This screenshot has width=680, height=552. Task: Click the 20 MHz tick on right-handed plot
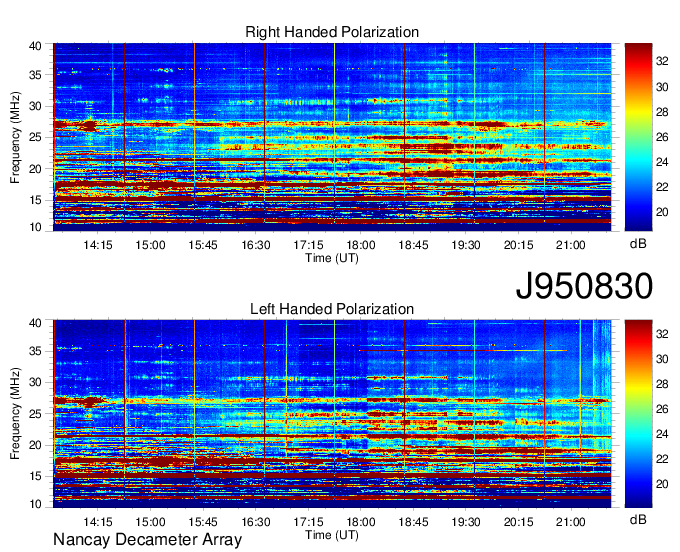(x=35, y=169)
